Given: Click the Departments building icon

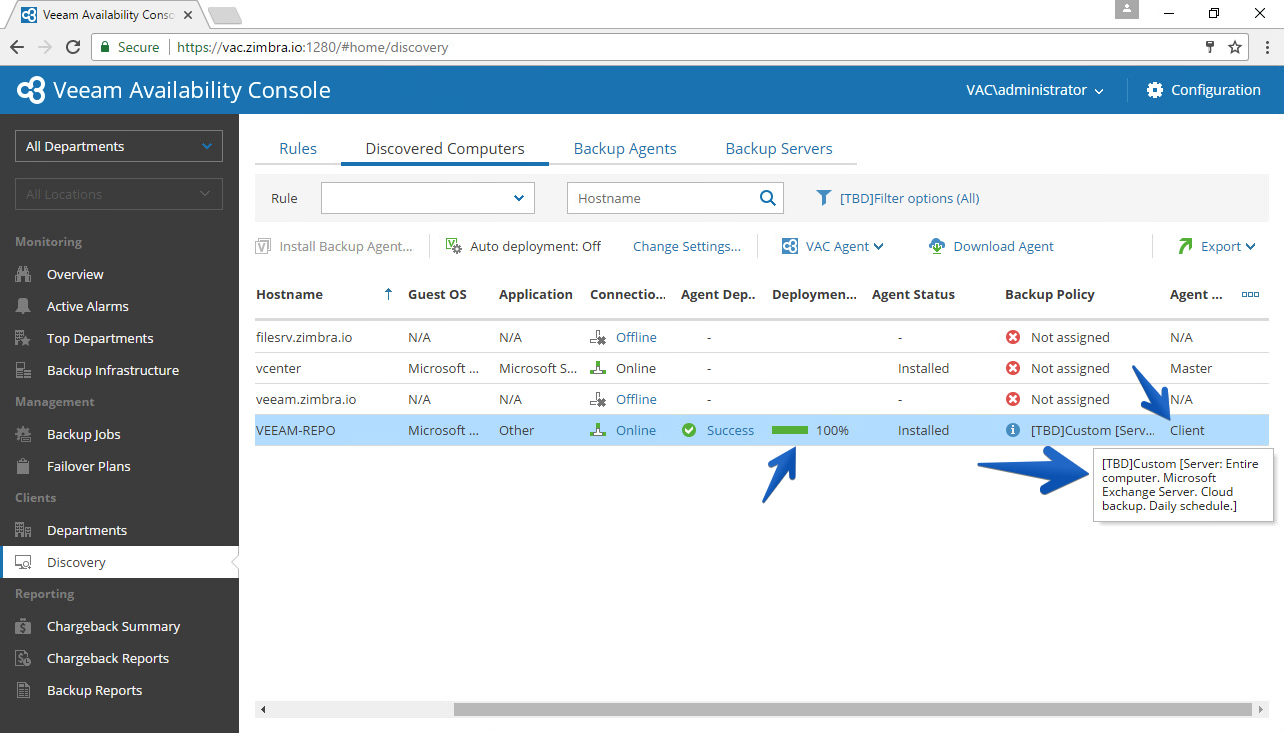Looking at the screenshot, I should (x=24, y=530).
